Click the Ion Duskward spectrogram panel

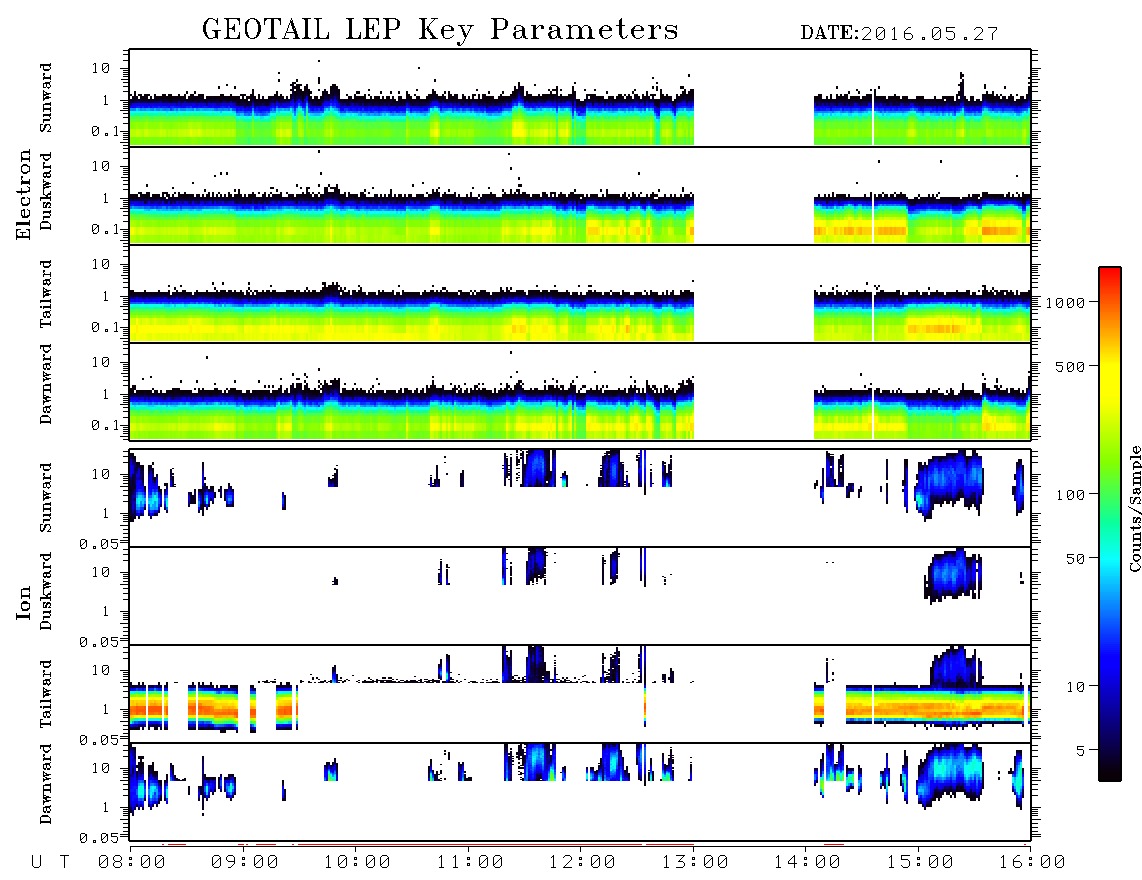point(580,595)
